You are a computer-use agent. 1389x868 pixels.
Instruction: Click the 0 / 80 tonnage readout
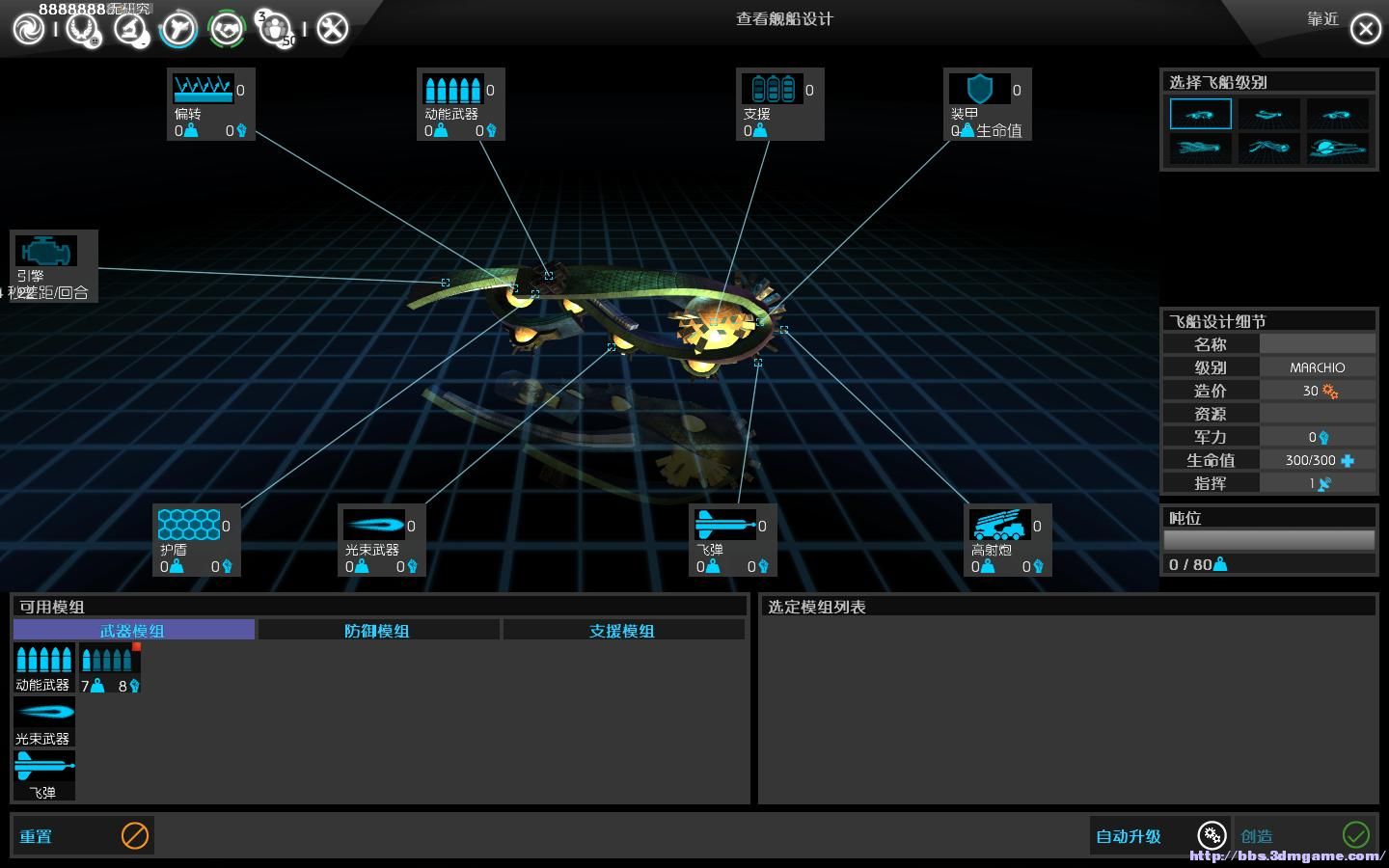coord(1198,564)
